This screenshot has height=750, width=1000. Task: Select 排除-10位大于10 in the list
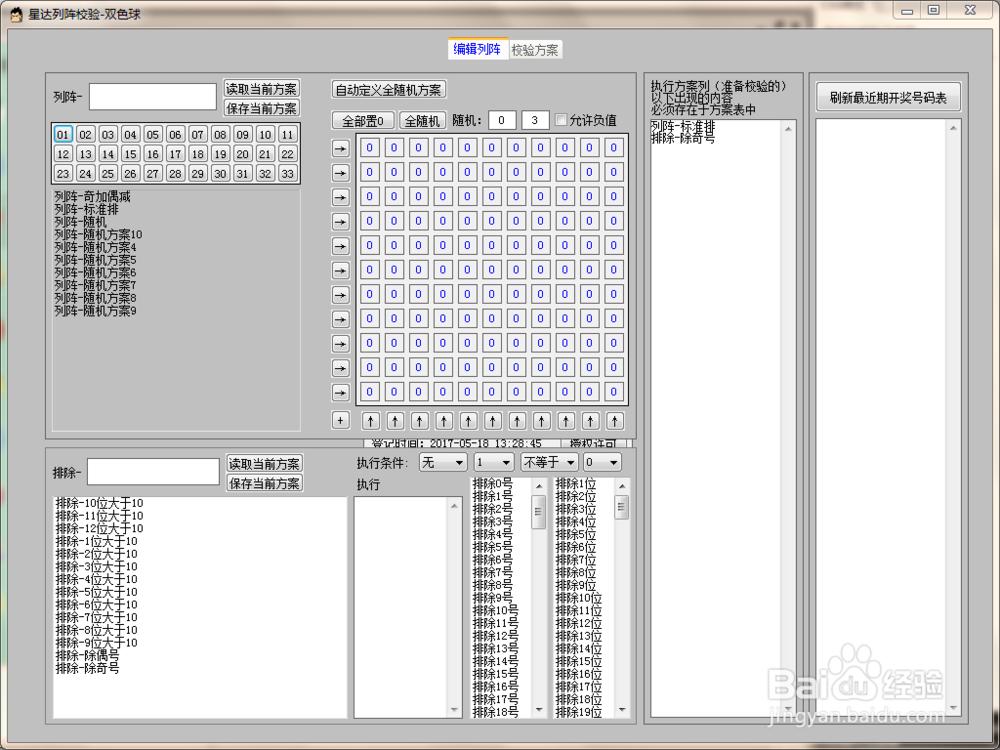(99, 503)
